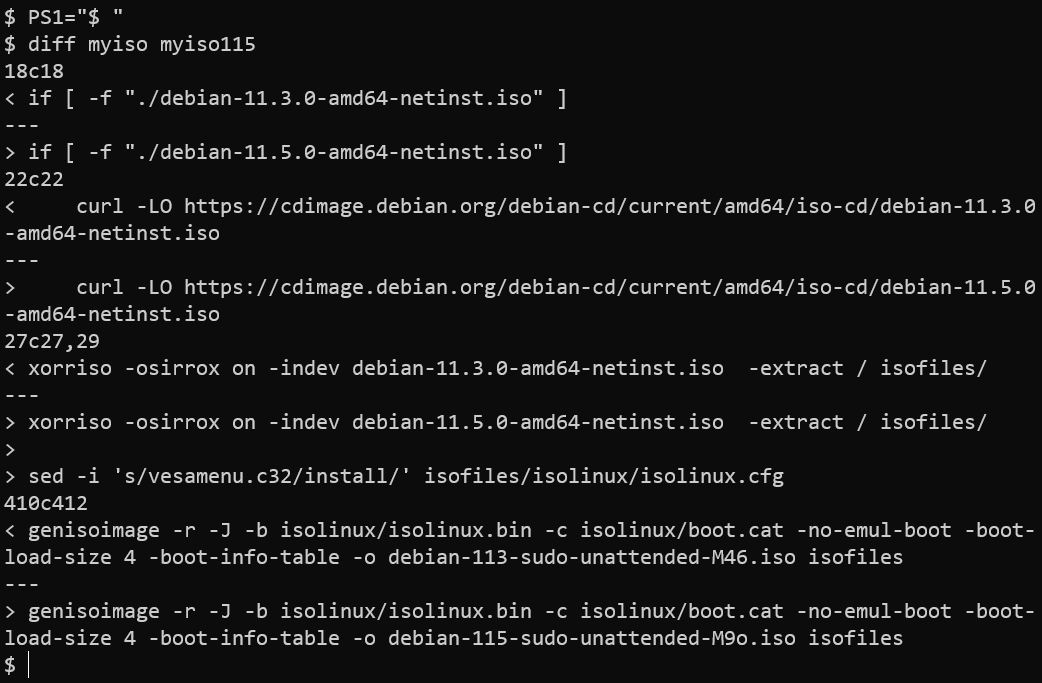
Task: Click the added debian-11.5.0 curl URL
Action: coord(520,301)
